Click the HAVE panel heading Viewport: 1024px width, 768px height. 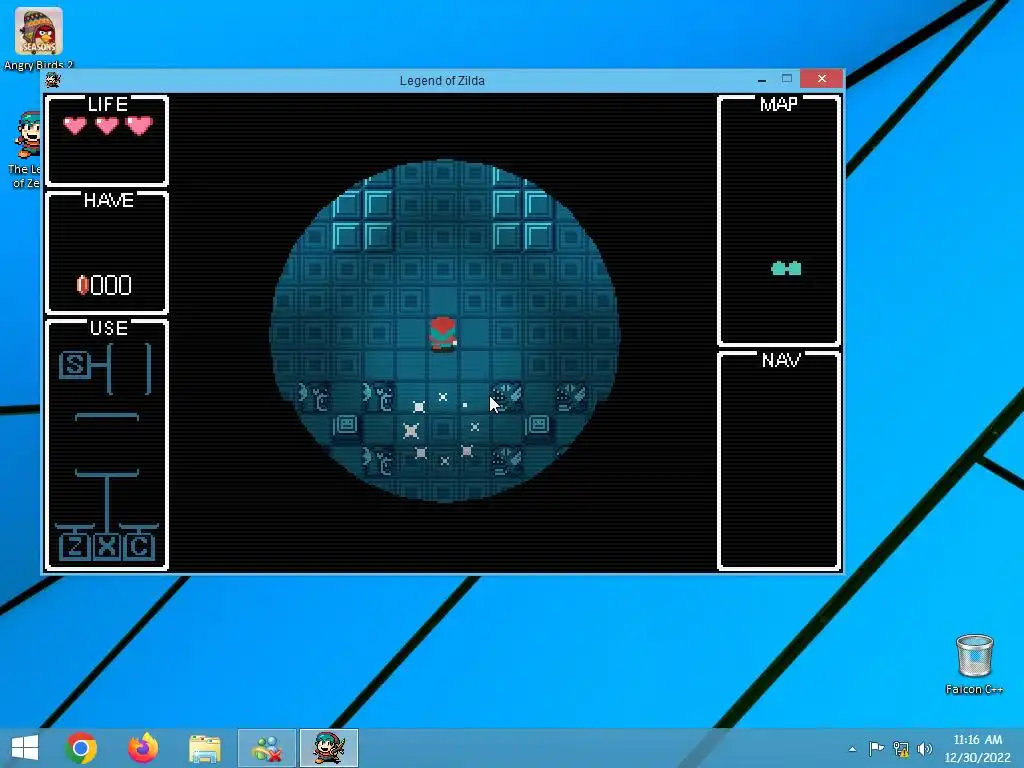pos(108,200)
